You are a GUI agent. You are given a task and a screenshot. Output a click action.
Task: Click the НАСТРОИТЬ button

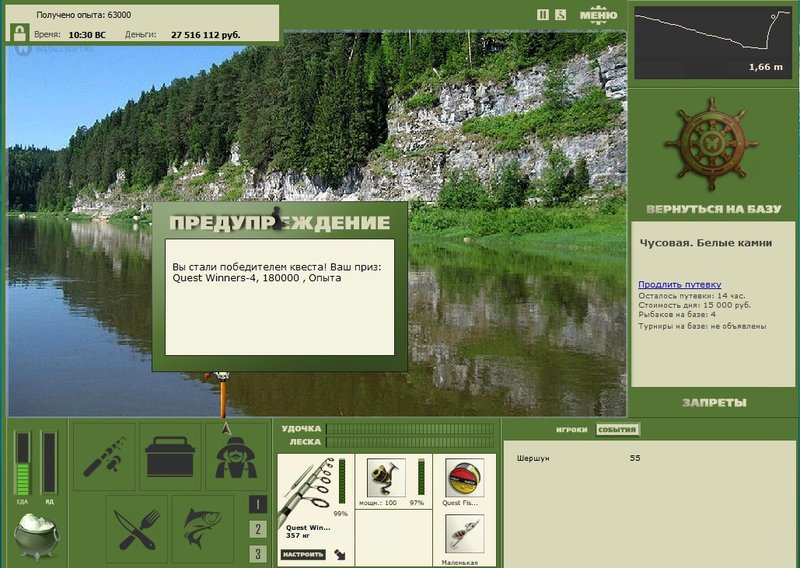[x=303, y=554]
